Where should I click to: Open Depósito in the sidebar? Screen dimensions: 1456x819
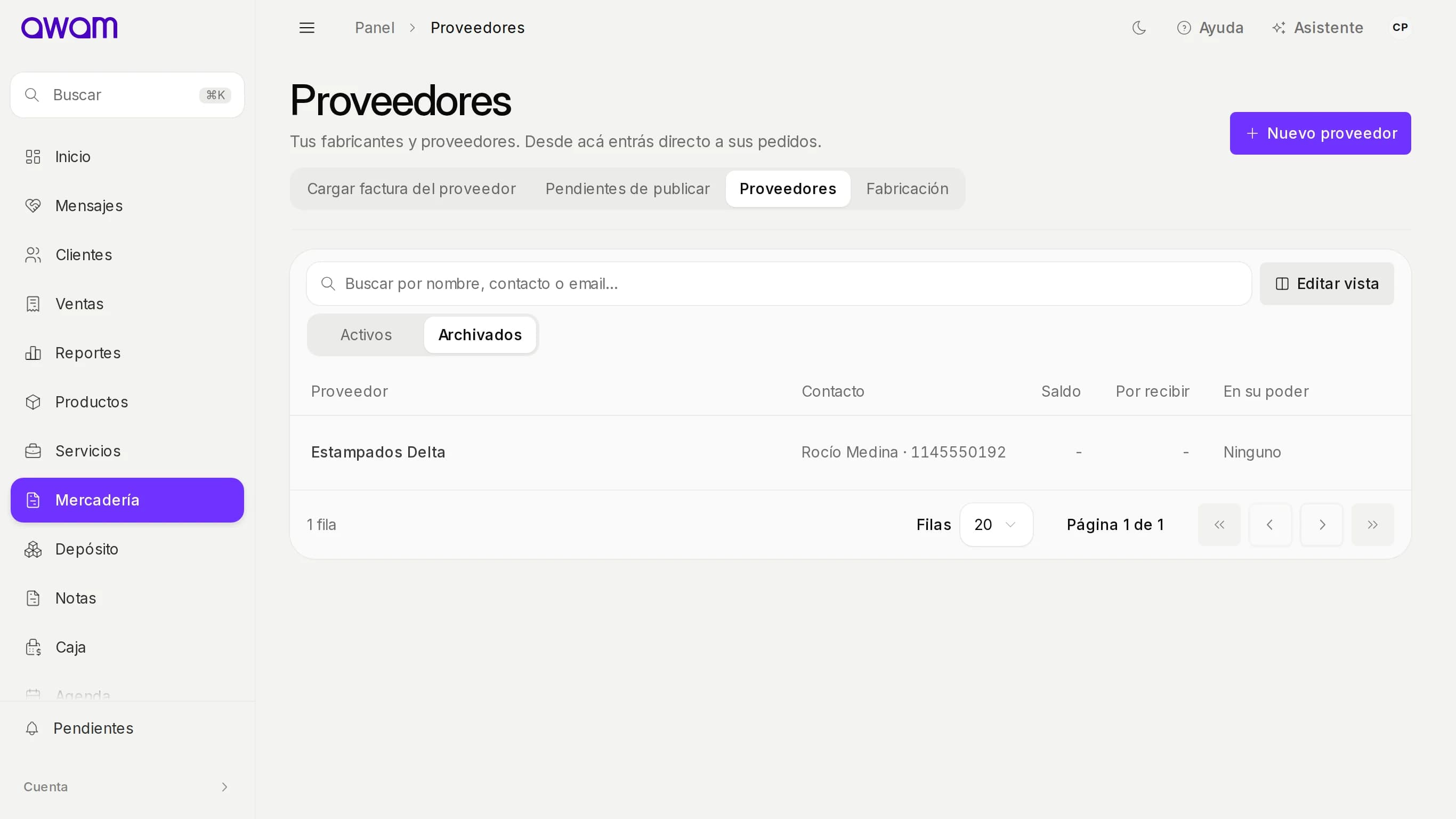click(x=127, y=549)
